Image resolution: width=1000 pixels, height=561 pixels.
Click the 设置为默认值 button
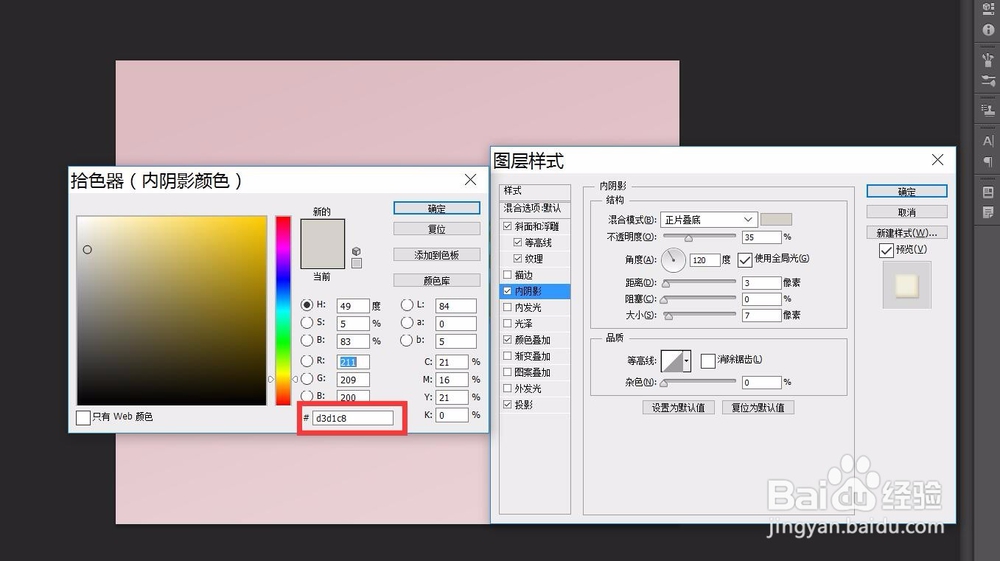pos(678,407)
